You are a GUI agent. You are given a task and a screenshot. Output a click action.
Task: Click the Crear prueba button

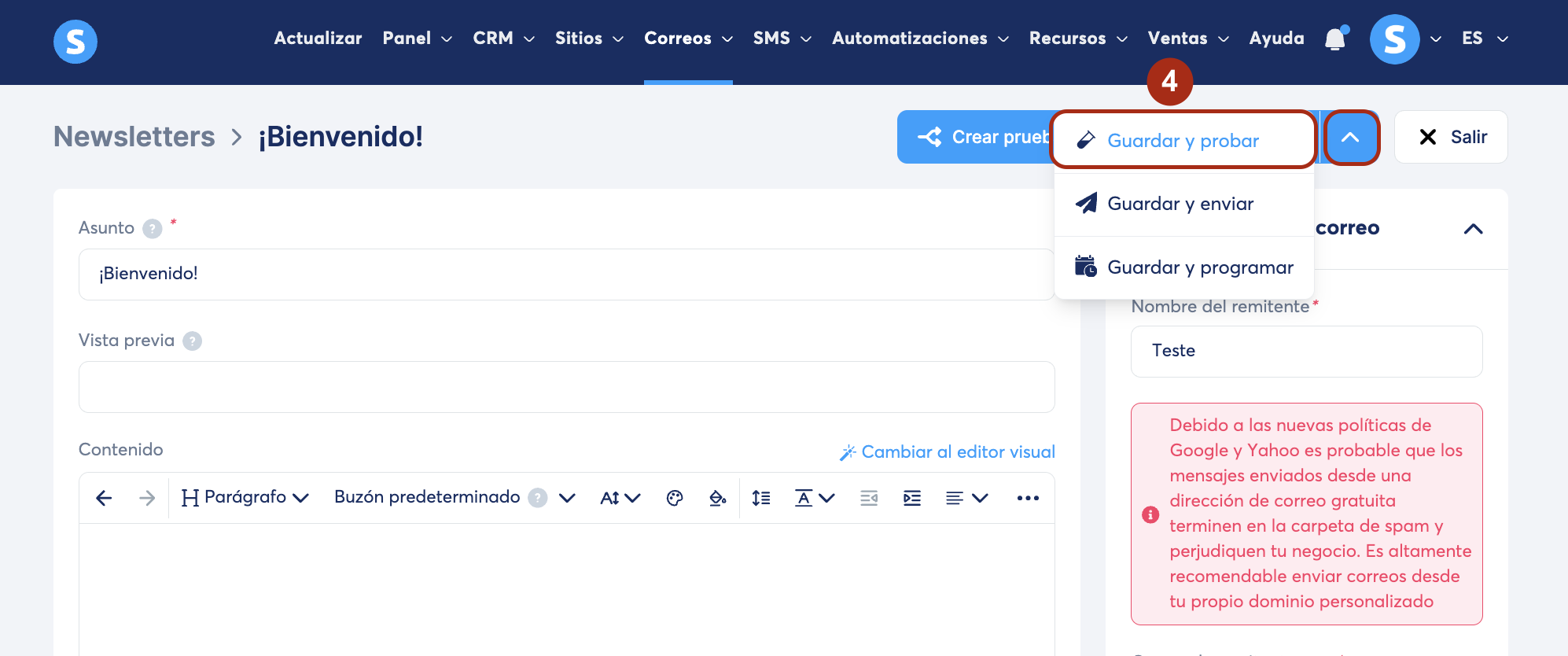click(x=975, y=137)
